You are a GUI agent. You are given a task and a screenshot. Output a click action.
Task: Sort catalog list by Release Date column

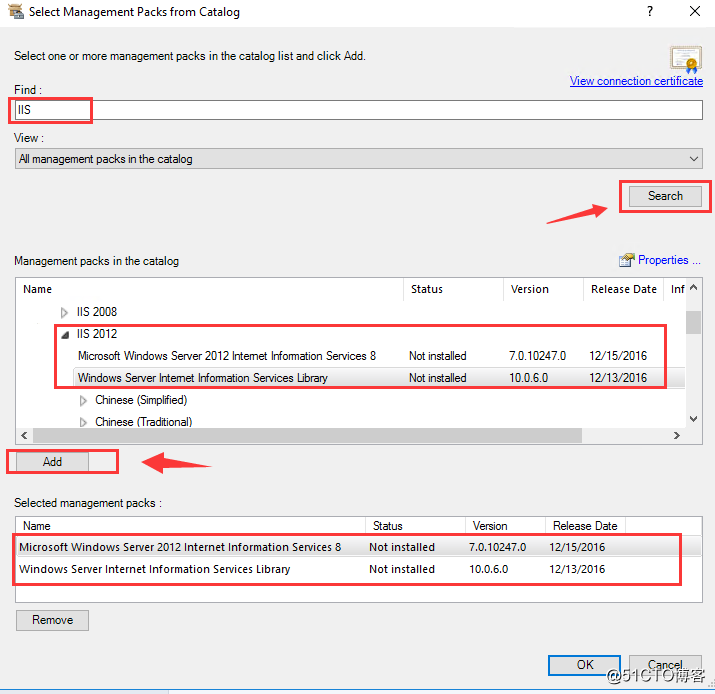coord(623,289)
